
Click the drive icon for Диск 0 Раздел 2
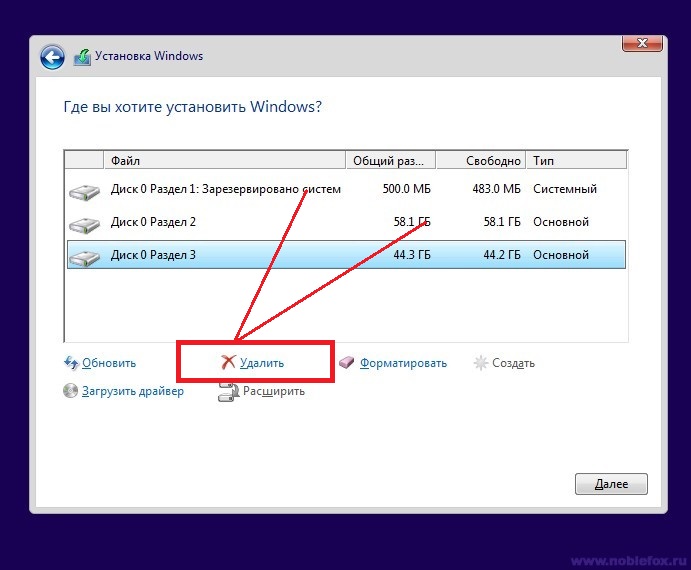(x=84, y=225)
